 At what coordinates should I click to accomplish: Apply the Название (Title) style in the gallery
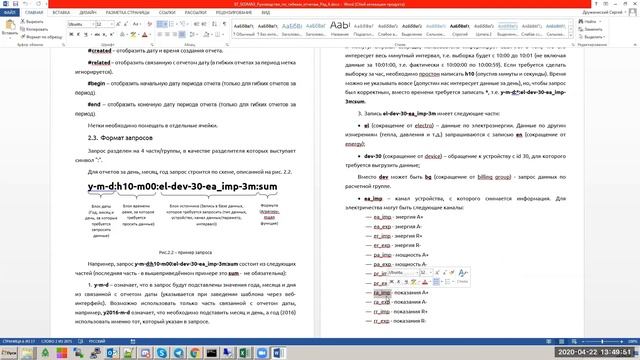pos(340,30)
